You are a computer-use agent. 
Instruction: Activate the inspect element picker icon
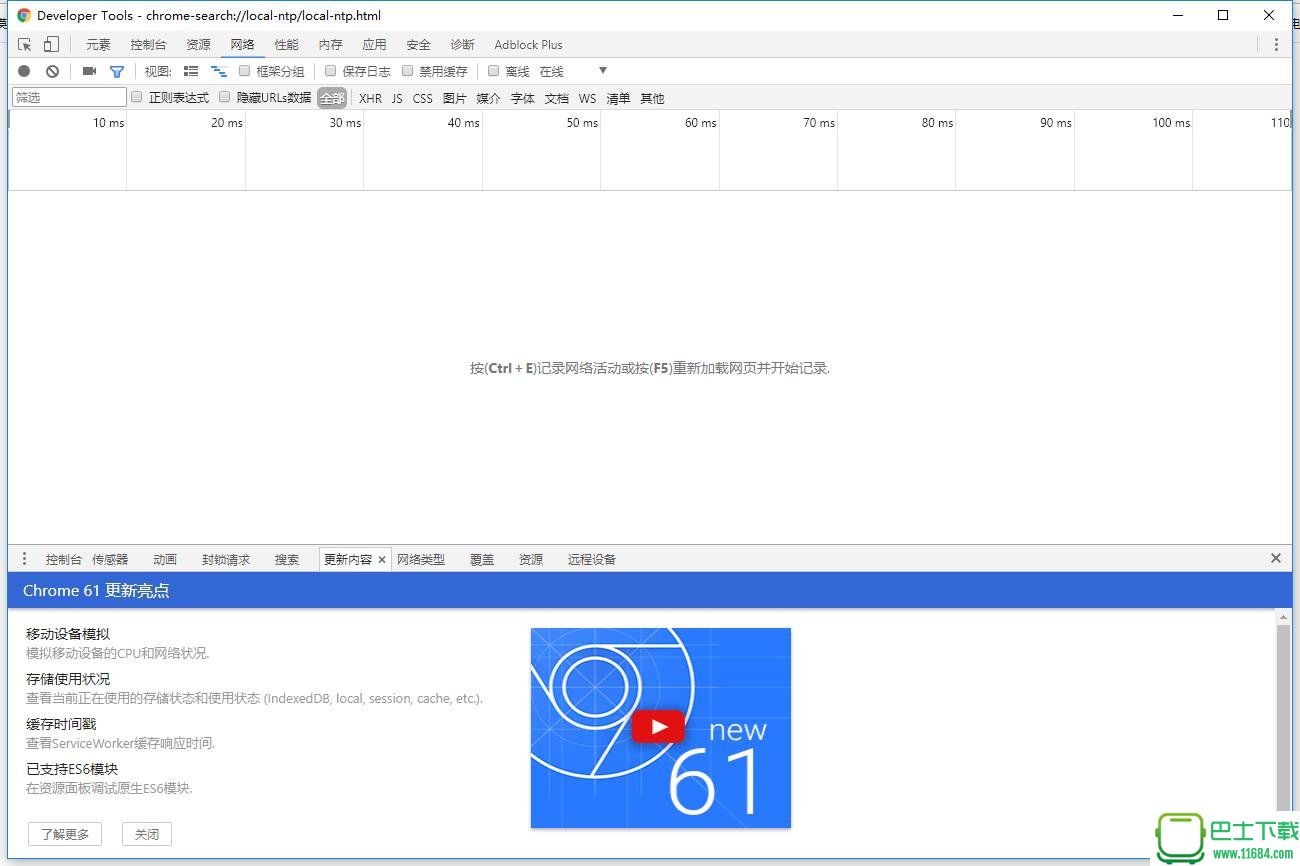coord(25,44)
